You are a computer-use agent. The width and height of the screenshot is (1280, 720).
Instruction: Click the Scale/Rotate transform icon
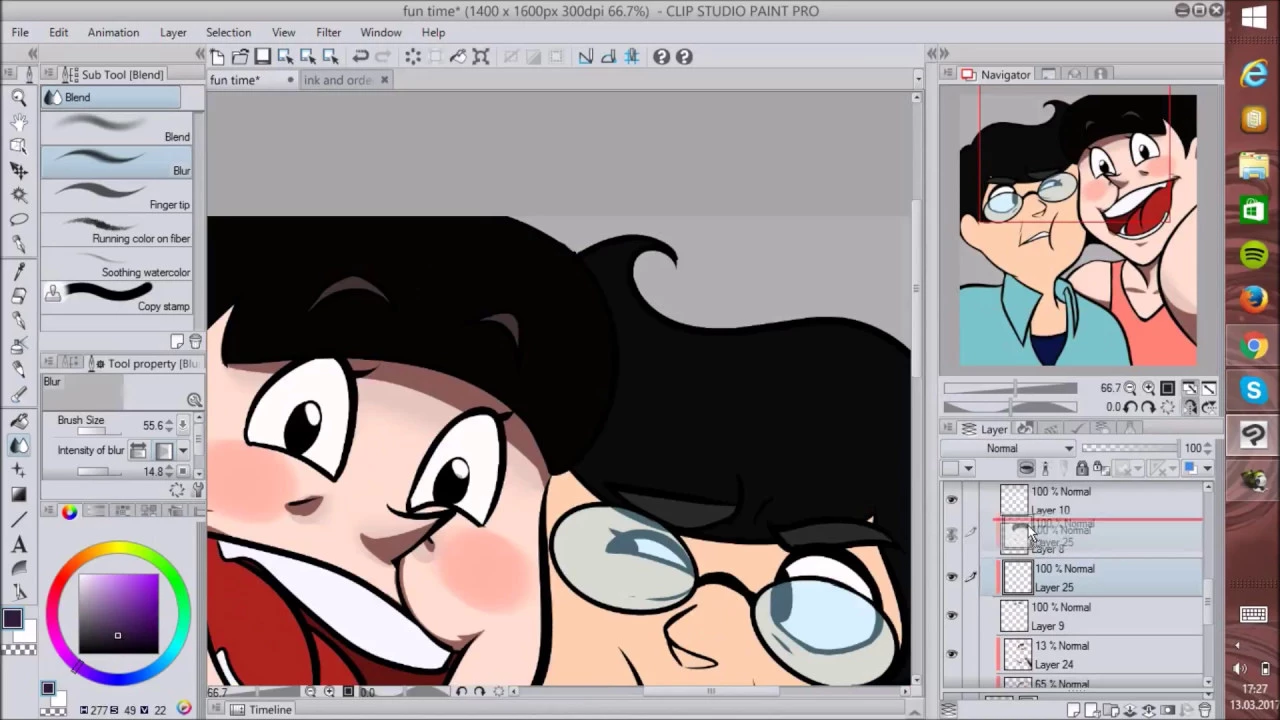(481, 57)
